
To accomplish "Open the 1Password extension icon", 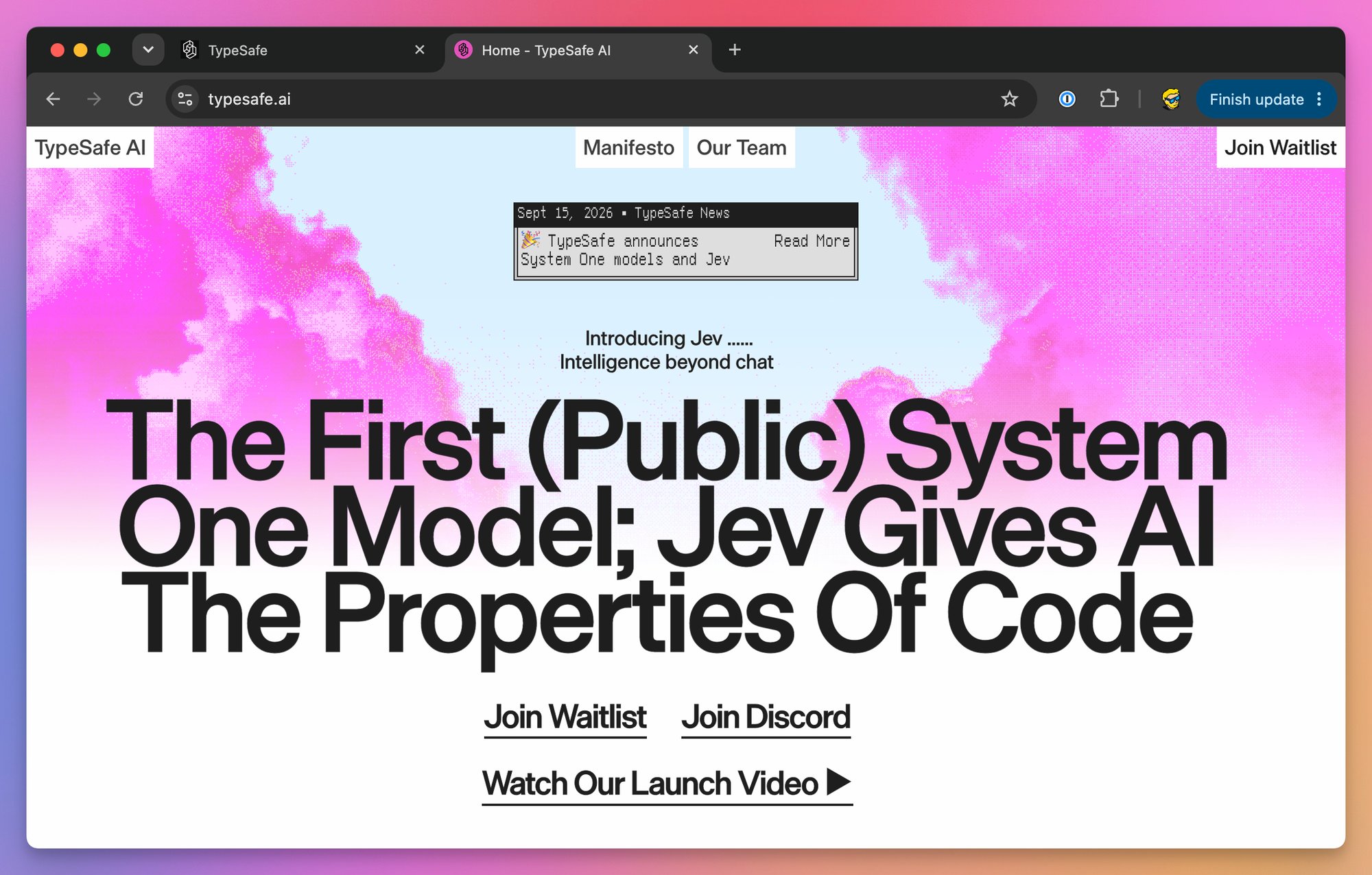I will pos(1067,99).
